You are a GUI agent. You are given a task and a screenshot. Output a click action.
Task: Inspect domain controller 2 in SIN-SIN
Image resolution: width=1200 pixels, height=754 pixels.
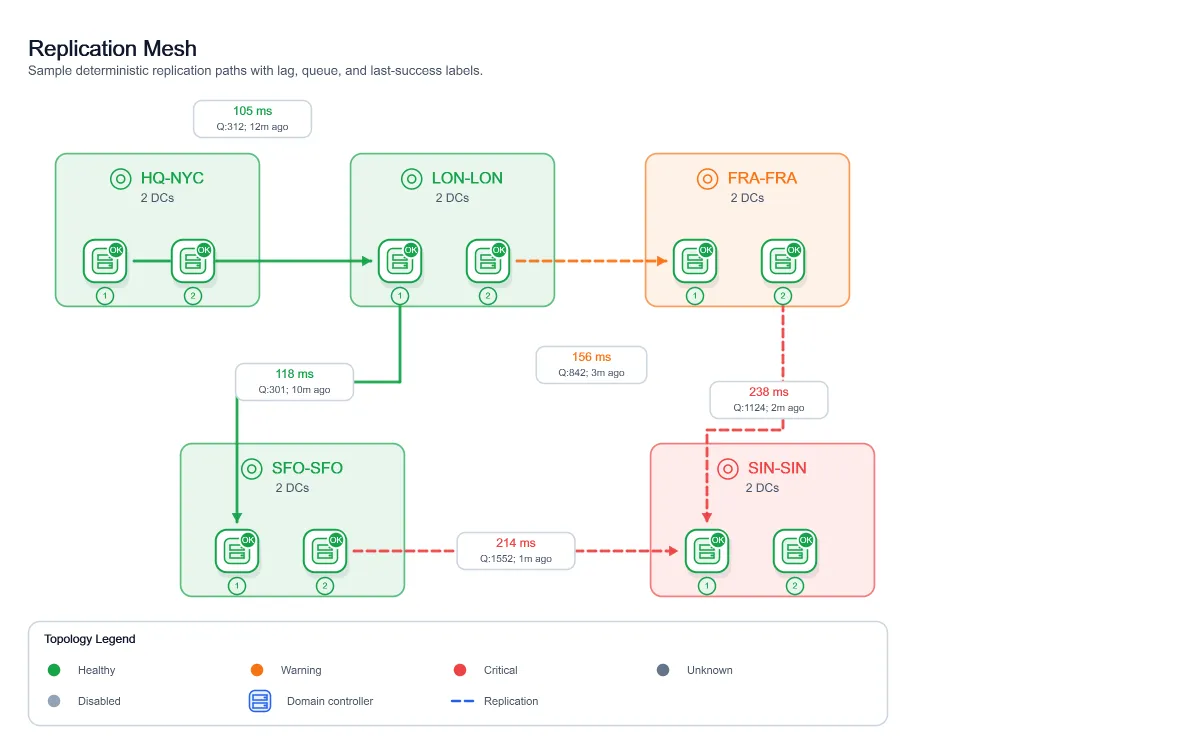(795, 551)
